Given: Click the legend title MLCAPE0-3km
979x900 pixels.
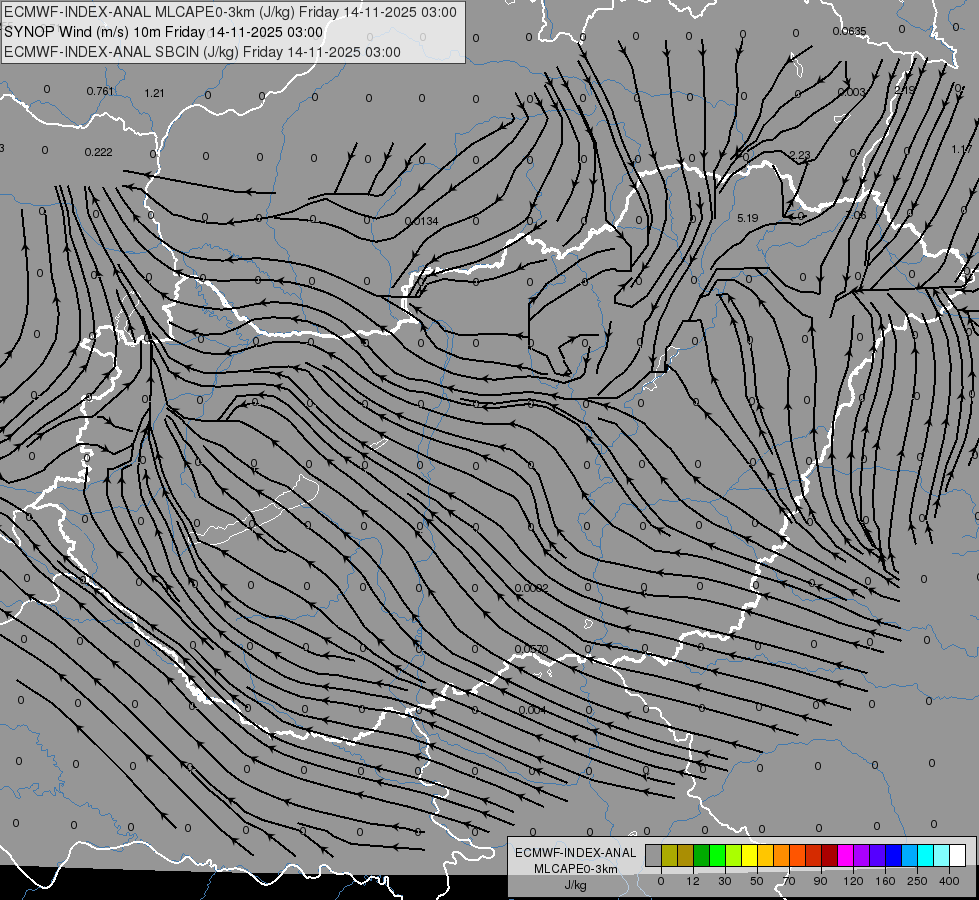Looking at the screenshot, I should (576, 869).
